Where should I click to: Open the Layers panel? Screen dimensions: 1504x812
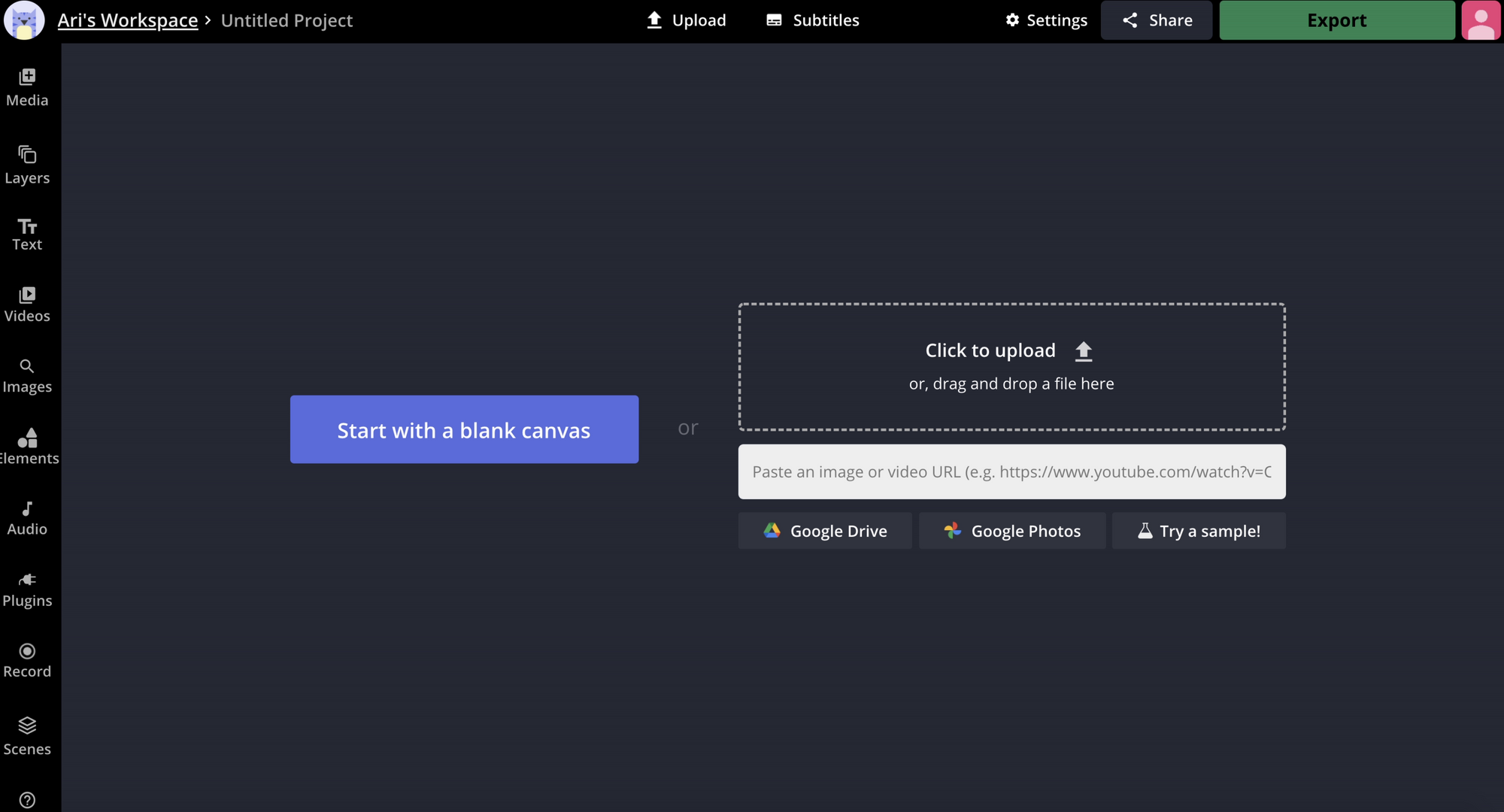click(27, 165)
